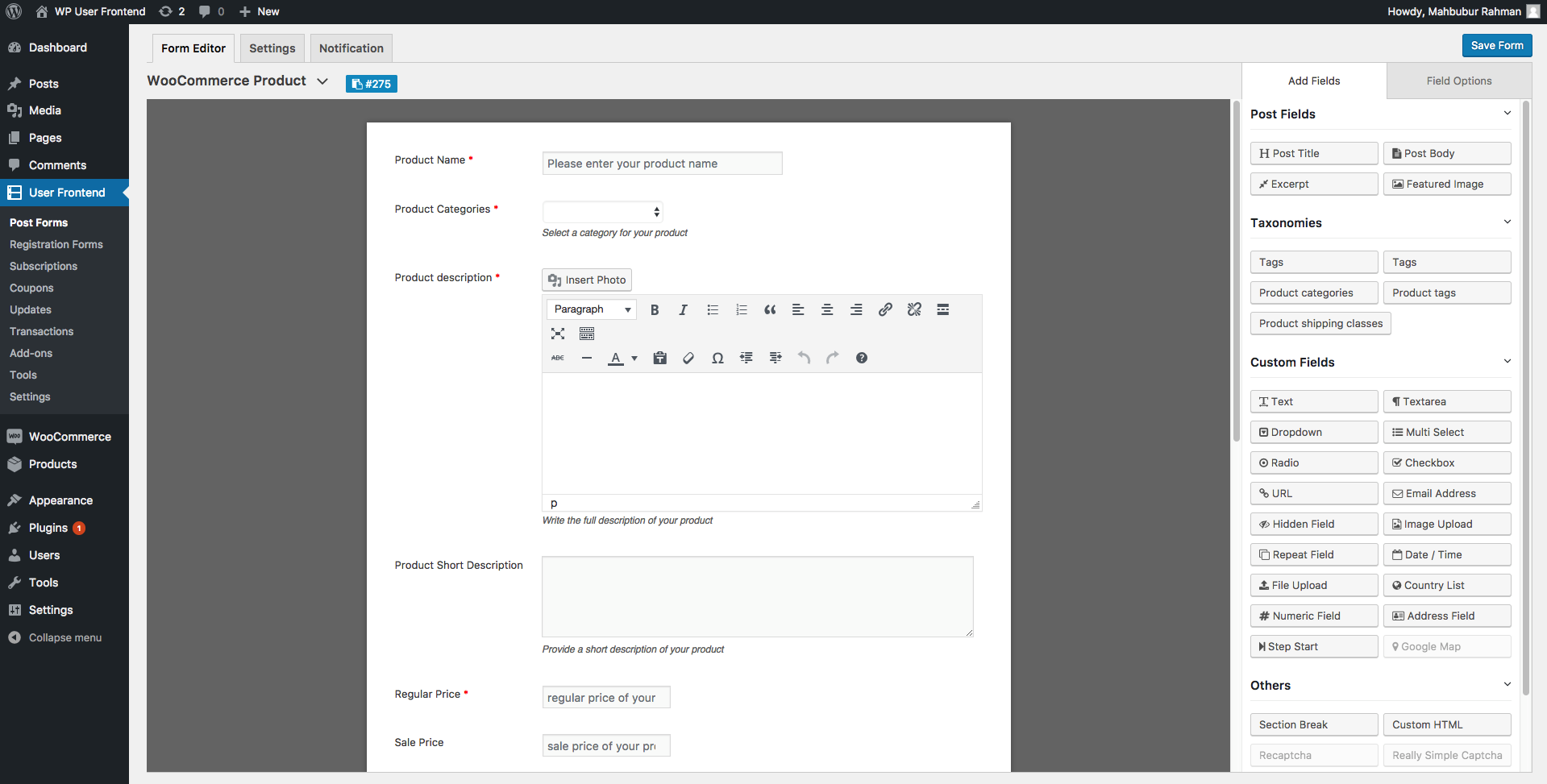Align text left in editor

[x=798, y=309]
